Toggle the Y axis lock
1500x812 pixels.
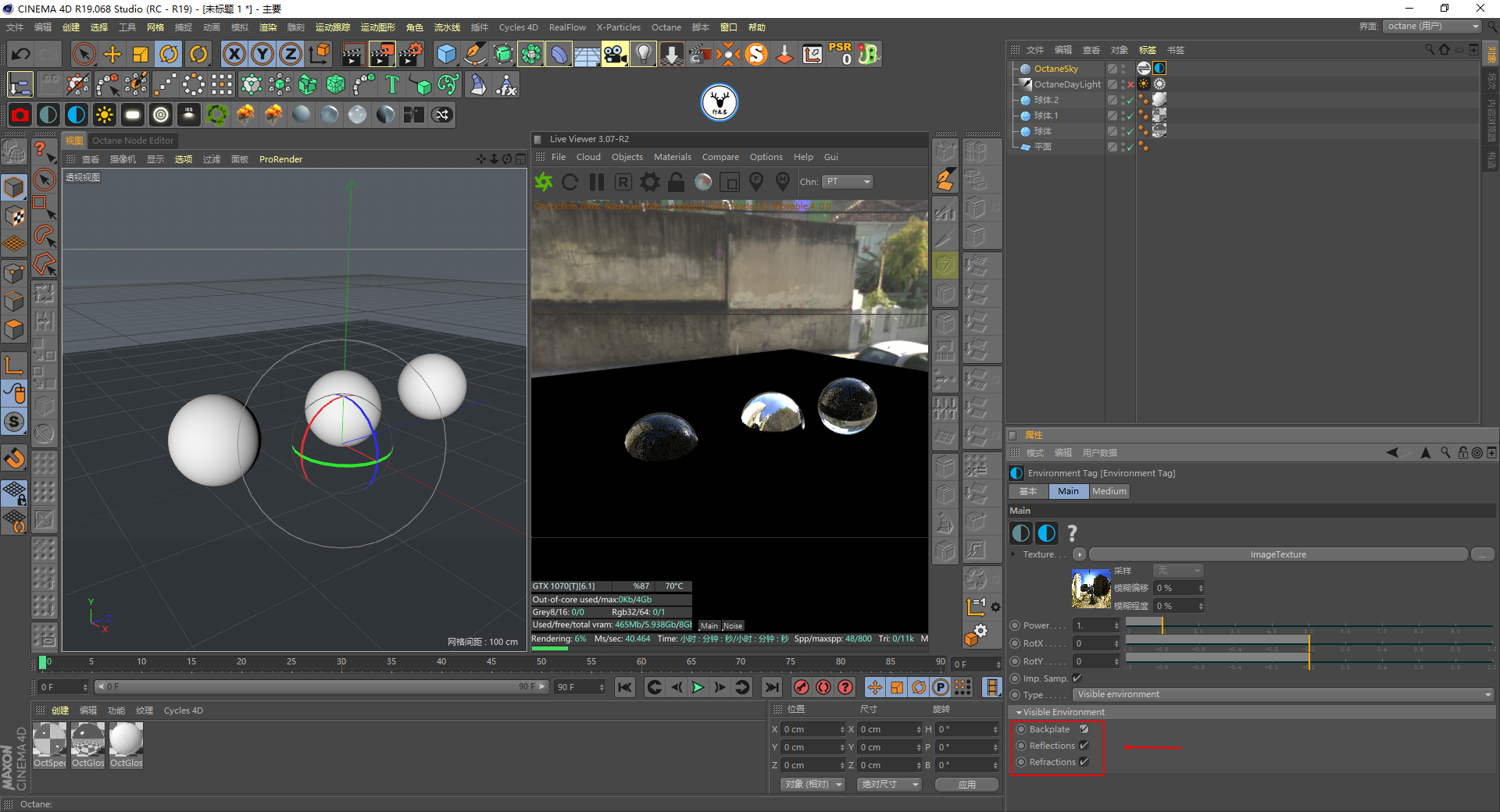pyautogui.click(x=262, y=54)
